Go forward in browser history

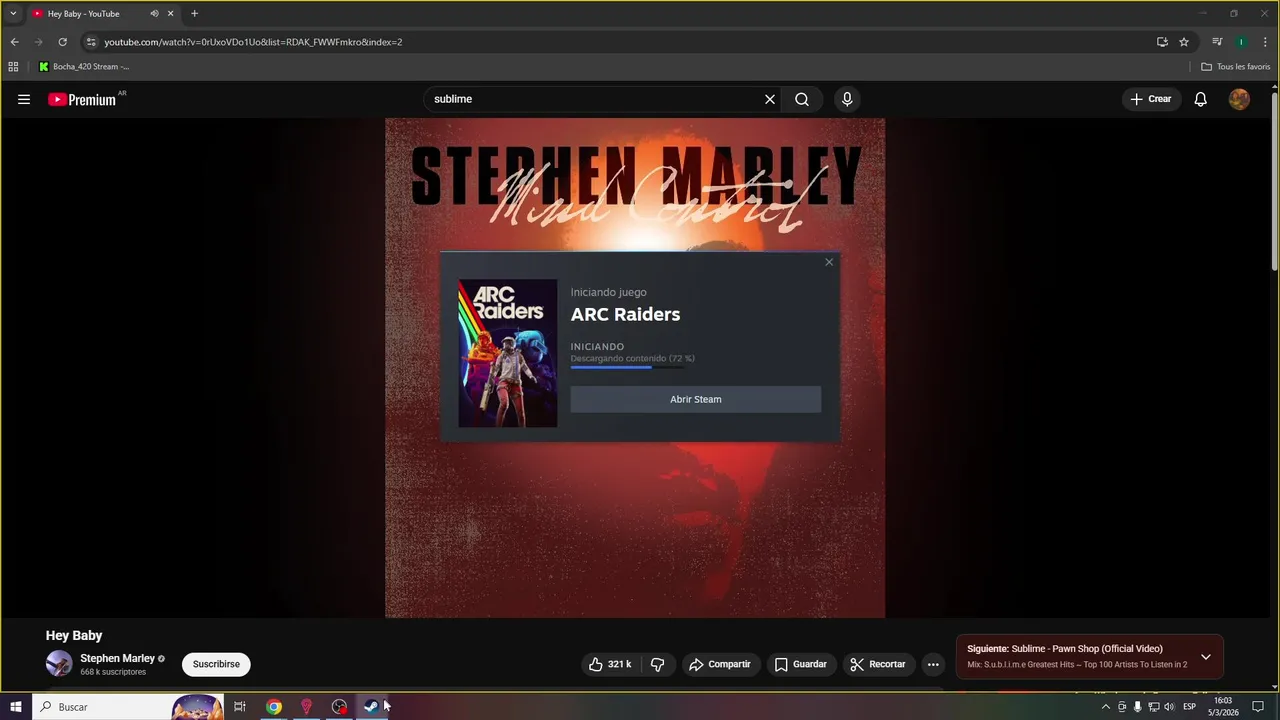[x=38, y=42]
